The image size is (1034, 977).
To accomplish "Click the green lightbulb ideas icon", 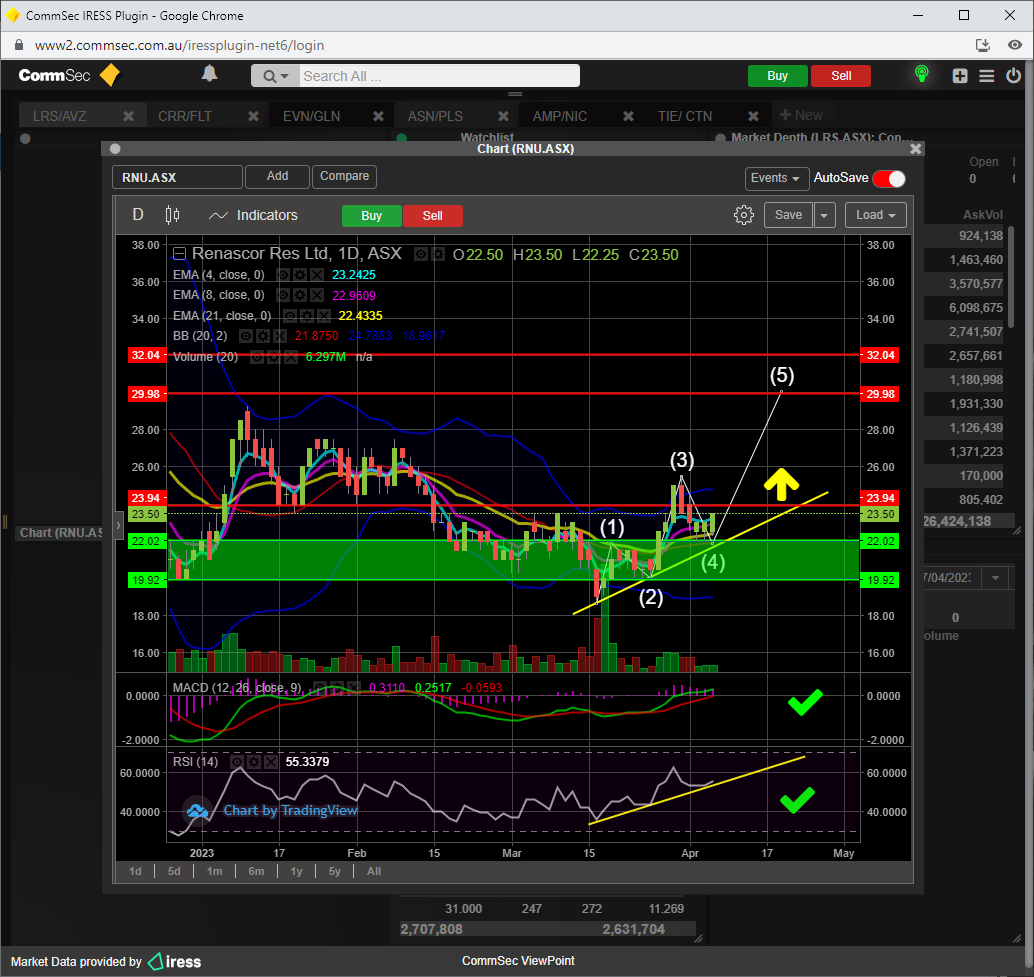I will [921, 75].
